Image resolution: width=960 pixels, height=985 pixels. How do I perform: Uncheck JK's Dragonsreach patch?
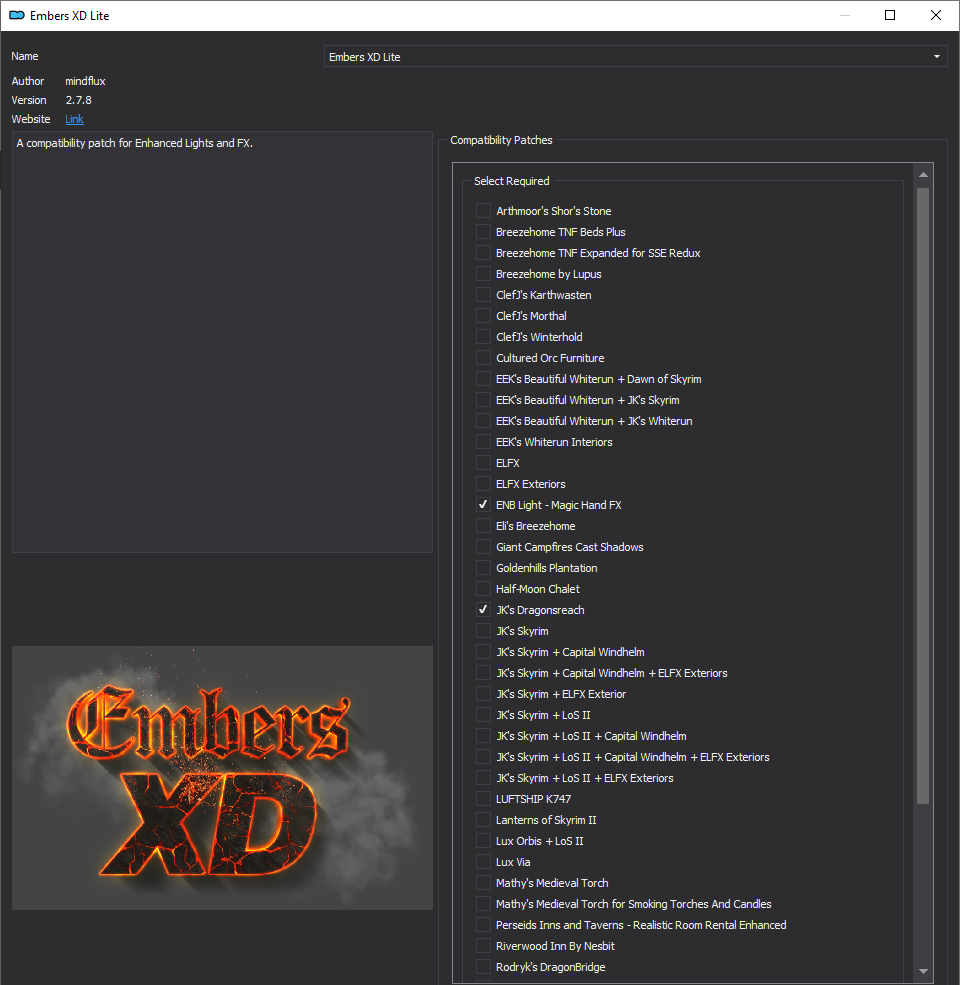(483, 610)
